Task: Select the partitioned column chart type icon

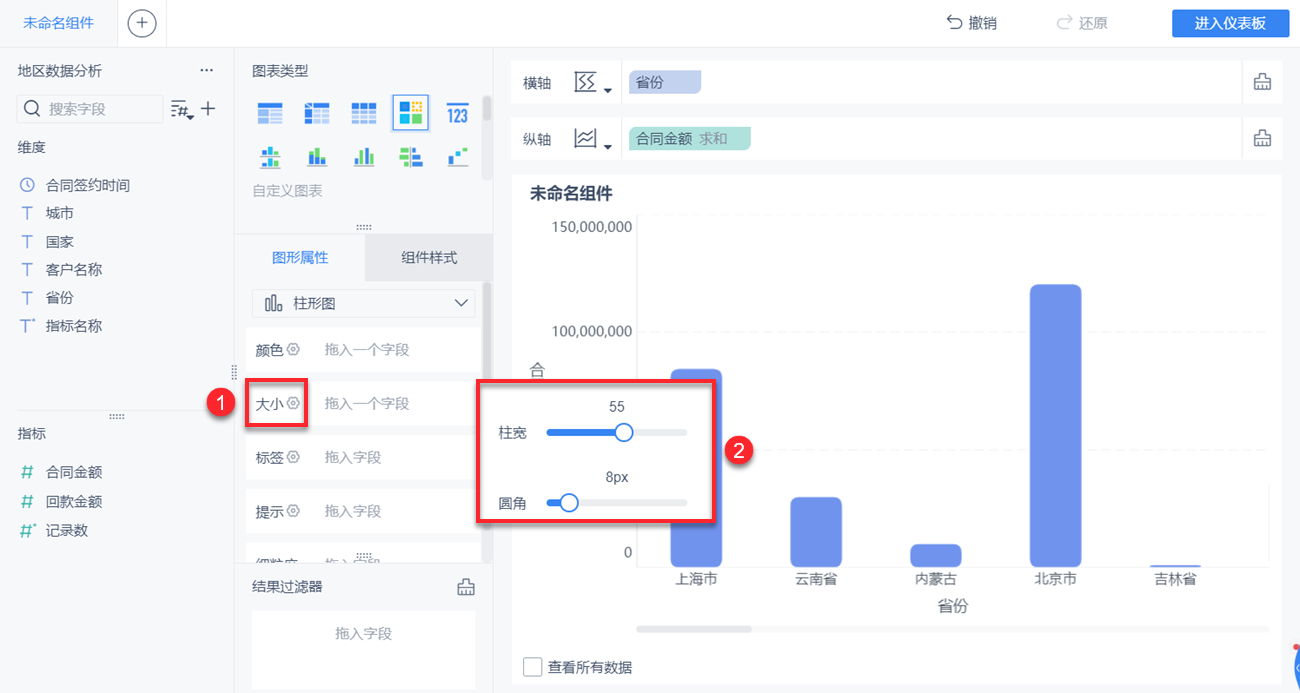Action: pos(270,157)
